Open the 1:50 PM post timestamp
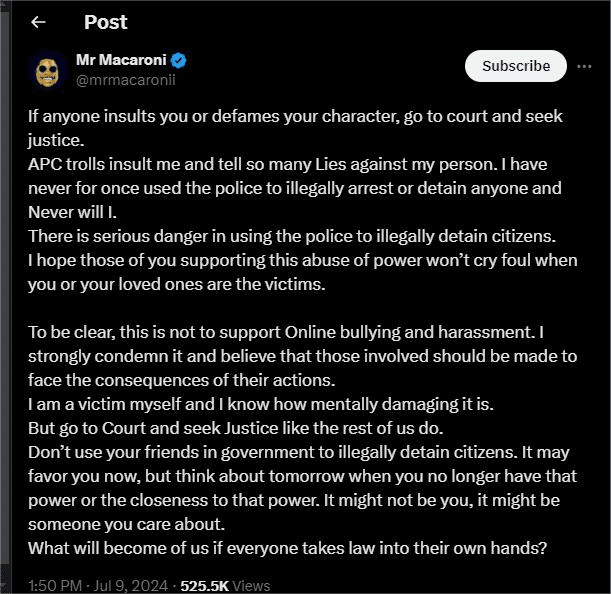Viewport: 611px width, 594px height. point(54,585)
